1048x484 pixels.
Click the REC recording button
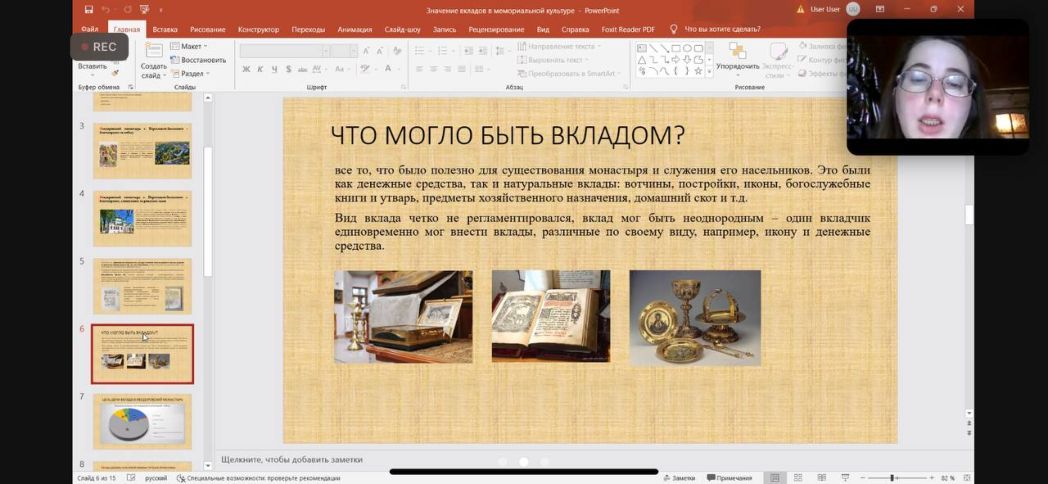coord(98,47)
